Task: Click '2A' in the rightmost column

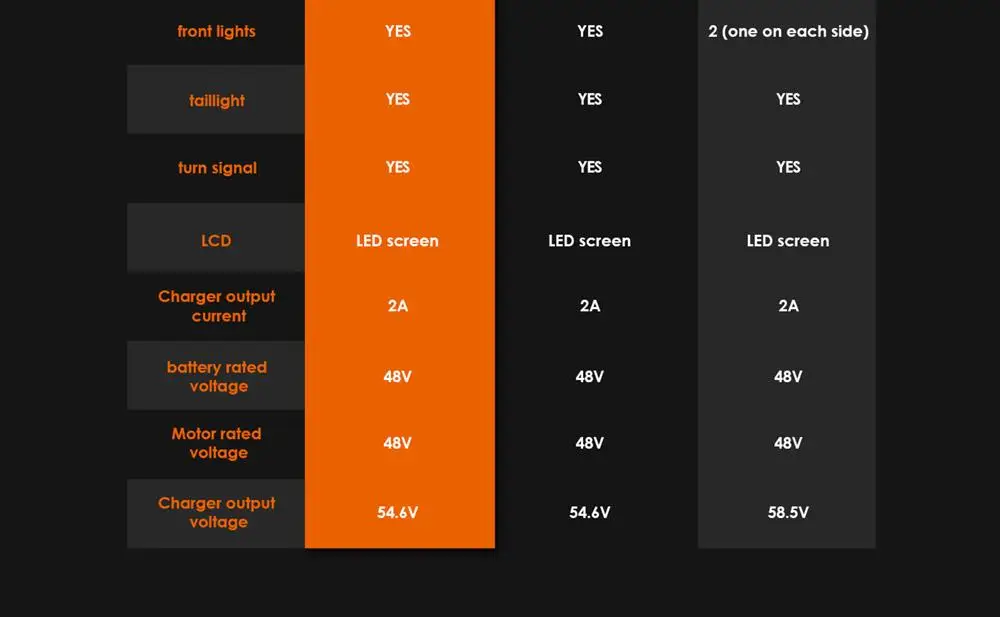Action: coord(788,305)
